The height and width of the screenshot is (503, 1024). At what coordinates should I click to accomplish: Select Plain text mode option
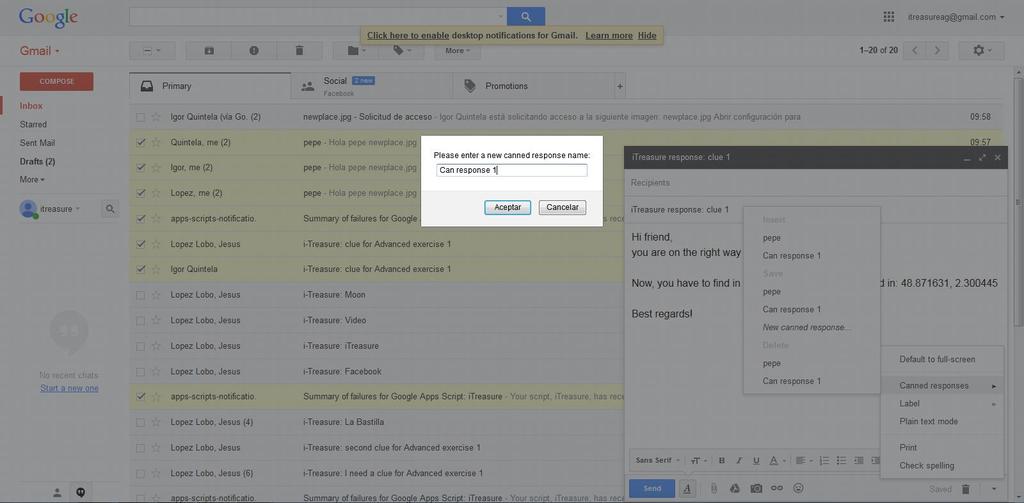942,421
